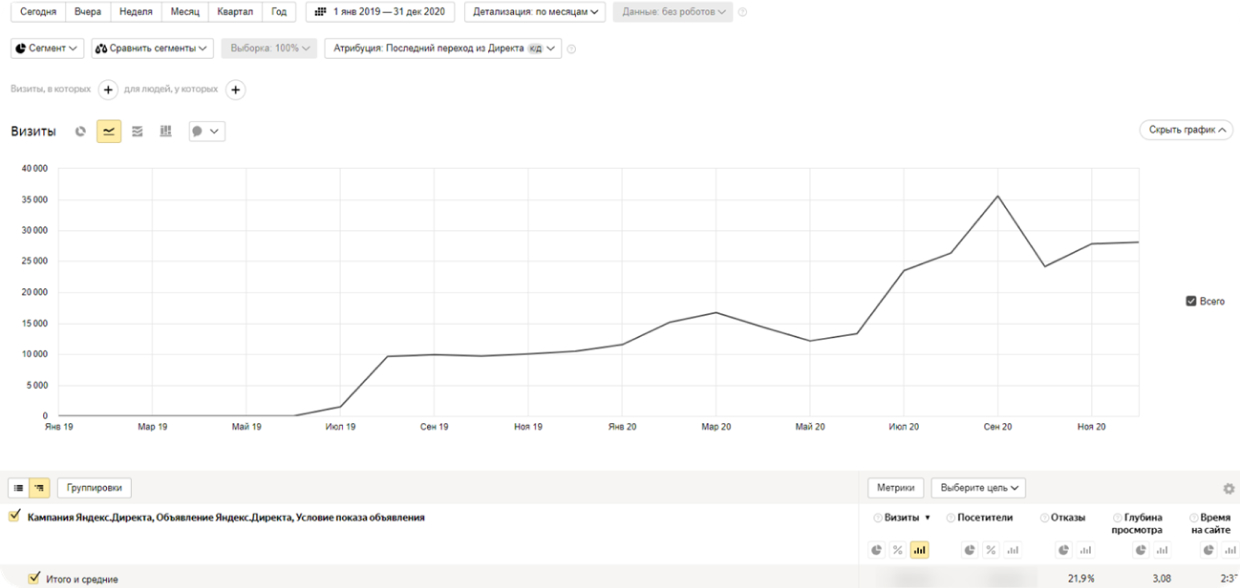Show Визиты column as pie chart
The image size is (1240, 588).
click(x=877, y=550)
